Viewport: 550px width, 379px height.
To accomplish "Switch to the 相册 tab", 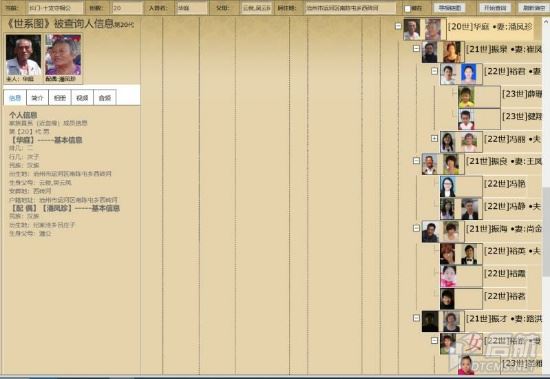I will pos(60,98).
